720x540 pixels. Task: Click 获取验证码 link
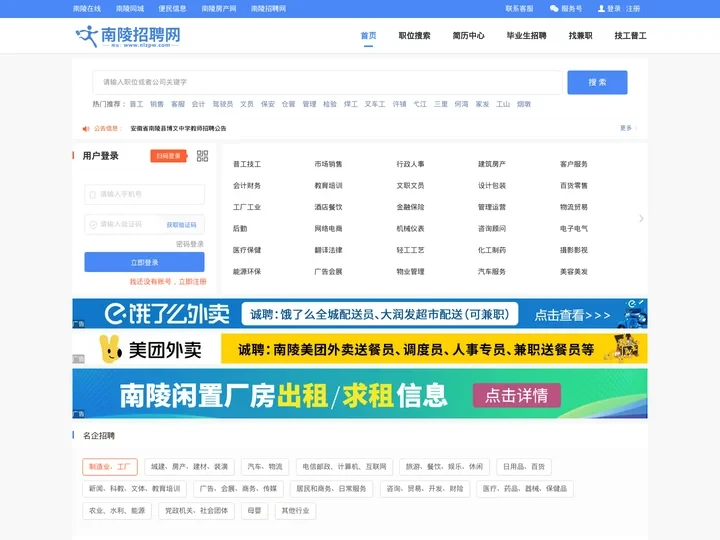tap(181, 225)
